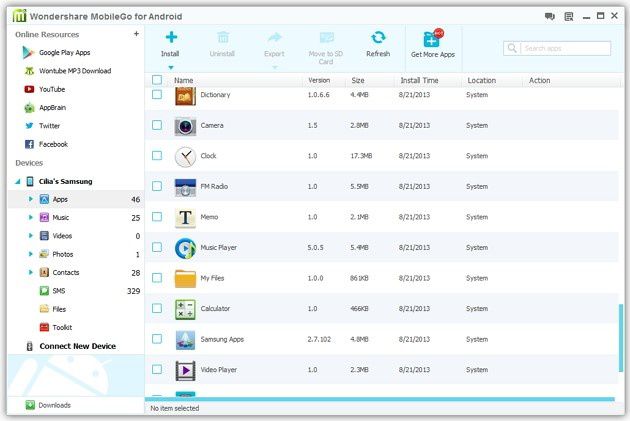
Task: Click the Clock size 17.3MB
Action: (x=361, y=156)
